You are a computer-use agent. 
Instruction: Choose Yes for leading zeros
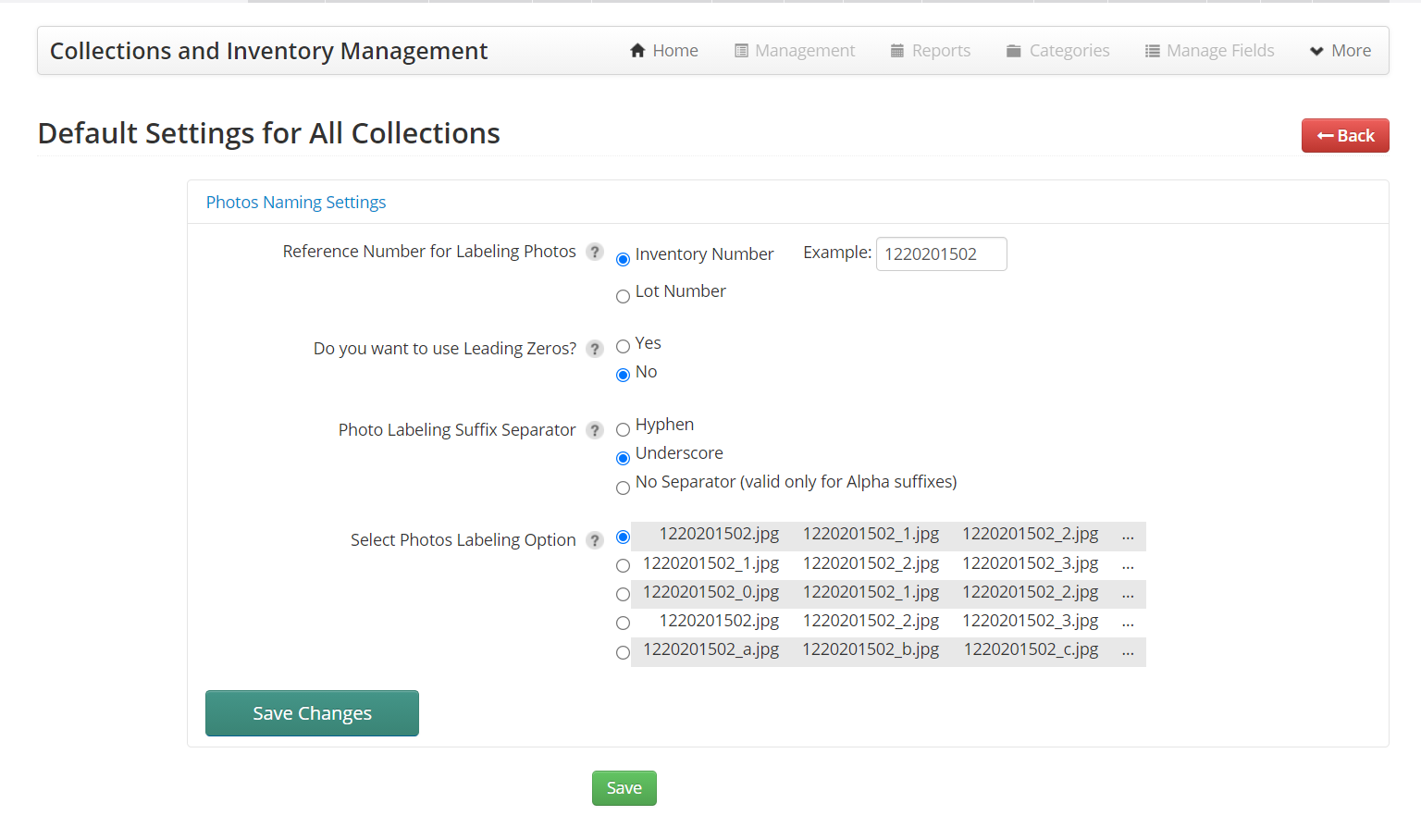623,346
